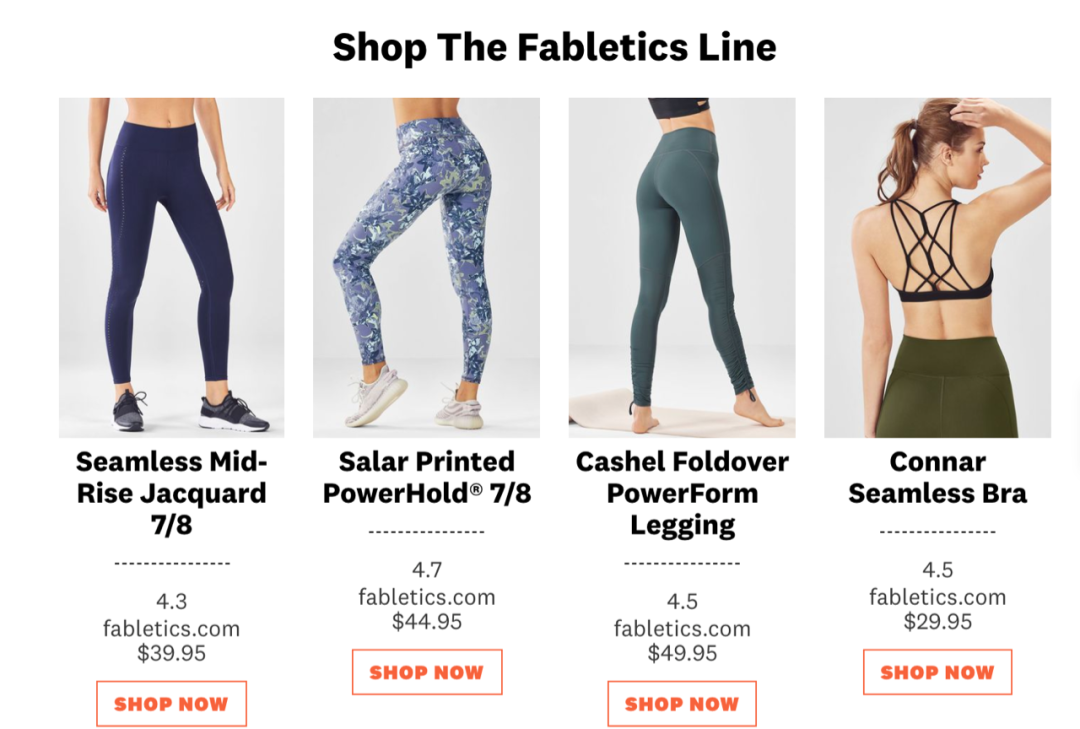Screen dimensions: 1080x729
Task: View the Connar Seamless Bra product photo
Action: pos(937,267)
